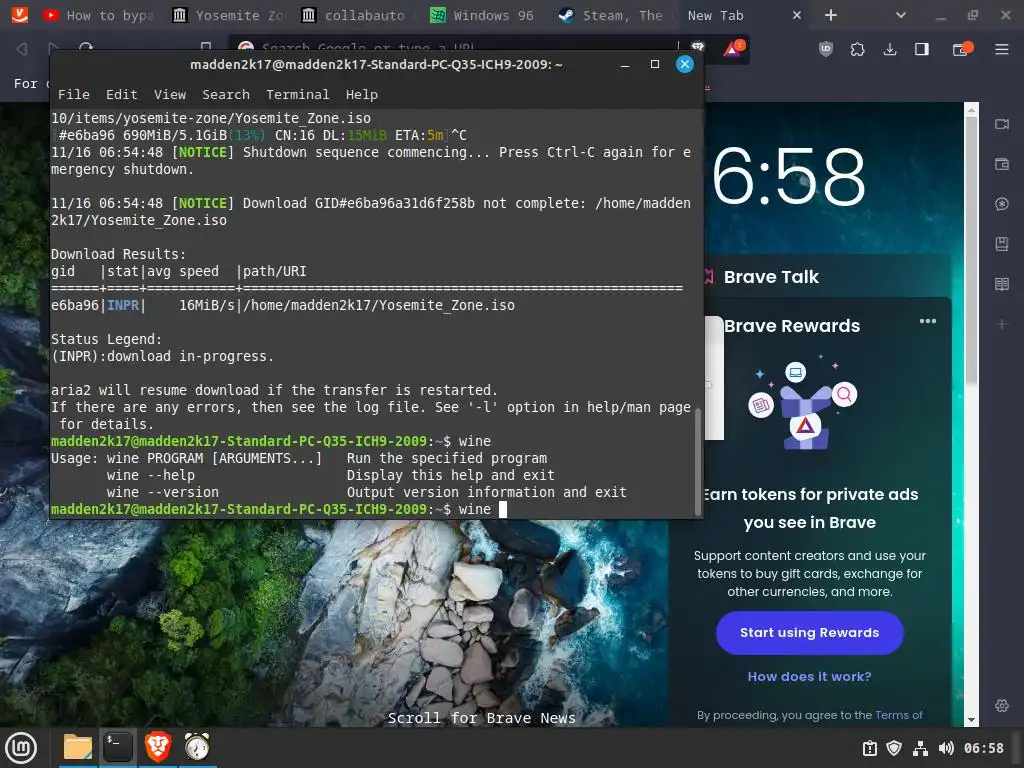Open the Extensions puzzle icon
Viewport: 1024px width, 768px height.
pyautogui.click(x=857, y=49)
